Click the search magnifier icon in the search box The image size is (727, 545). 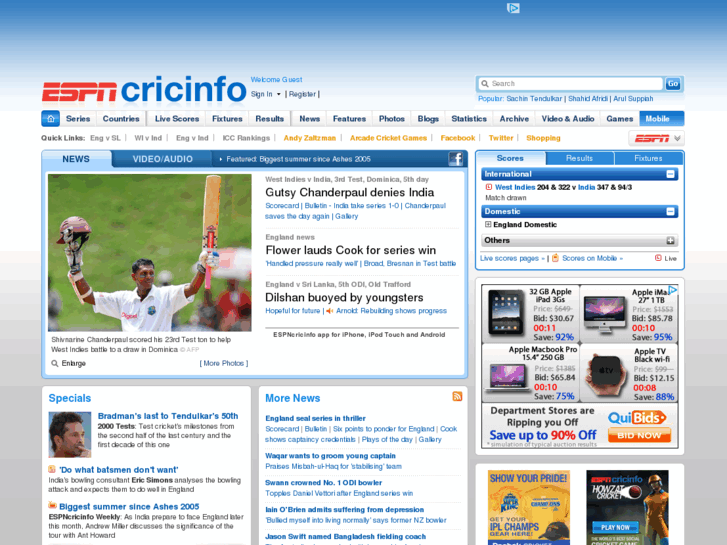pos(485,83)
